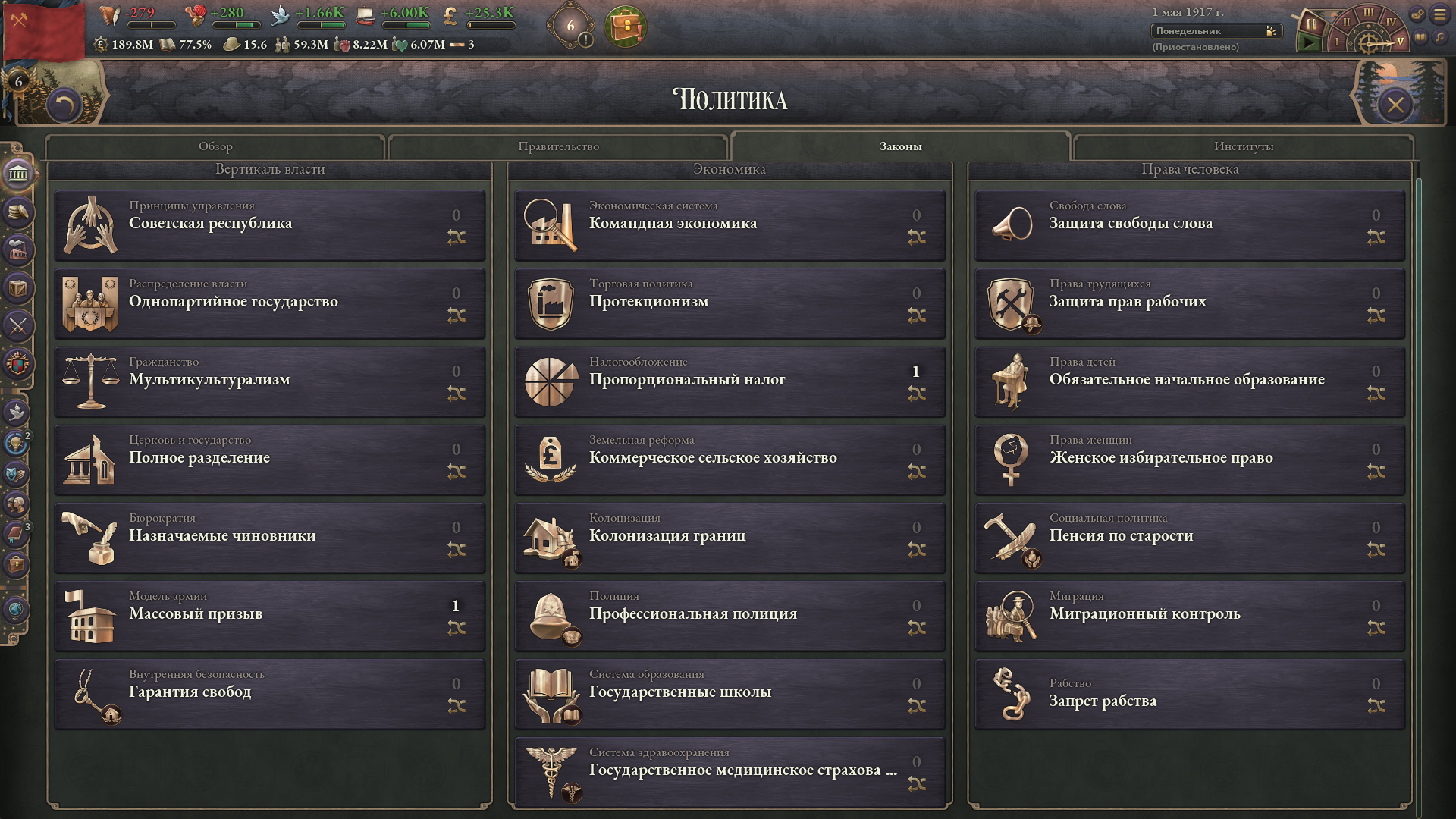1456x819 pixels.
Task: Open the globe map sidebar icon
Action: [16, 610]
